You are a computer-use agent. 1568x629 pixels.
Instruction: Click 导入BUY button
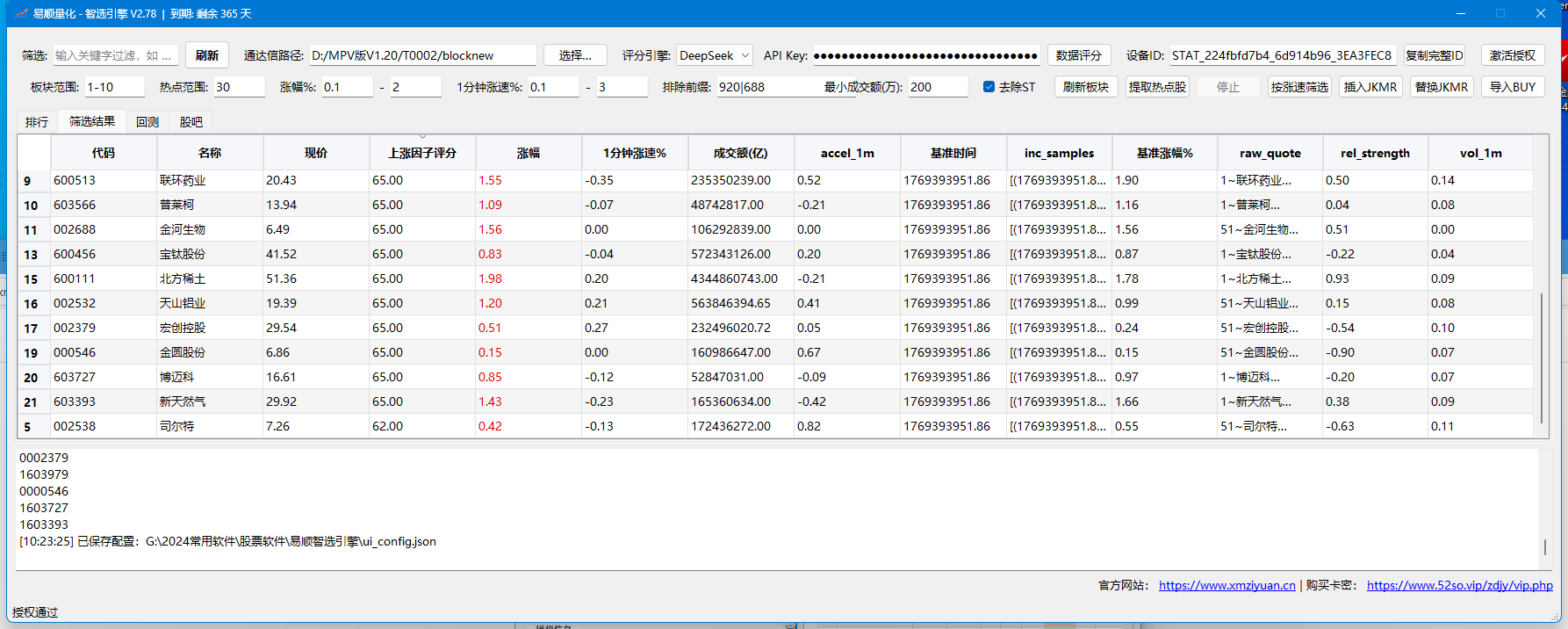click(1512, 87)
